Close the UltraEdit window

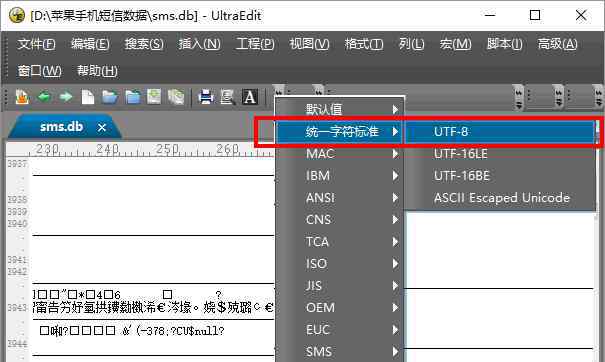581,15
